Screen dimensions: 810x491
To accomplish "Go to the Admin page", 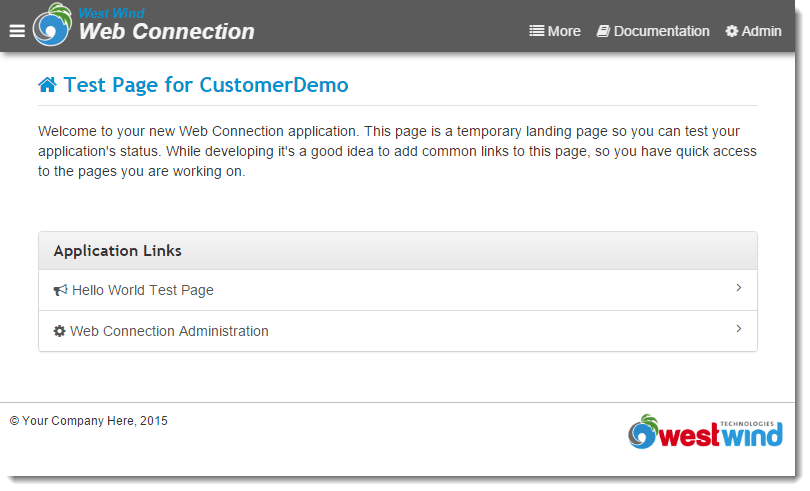I will pos(753,31).
